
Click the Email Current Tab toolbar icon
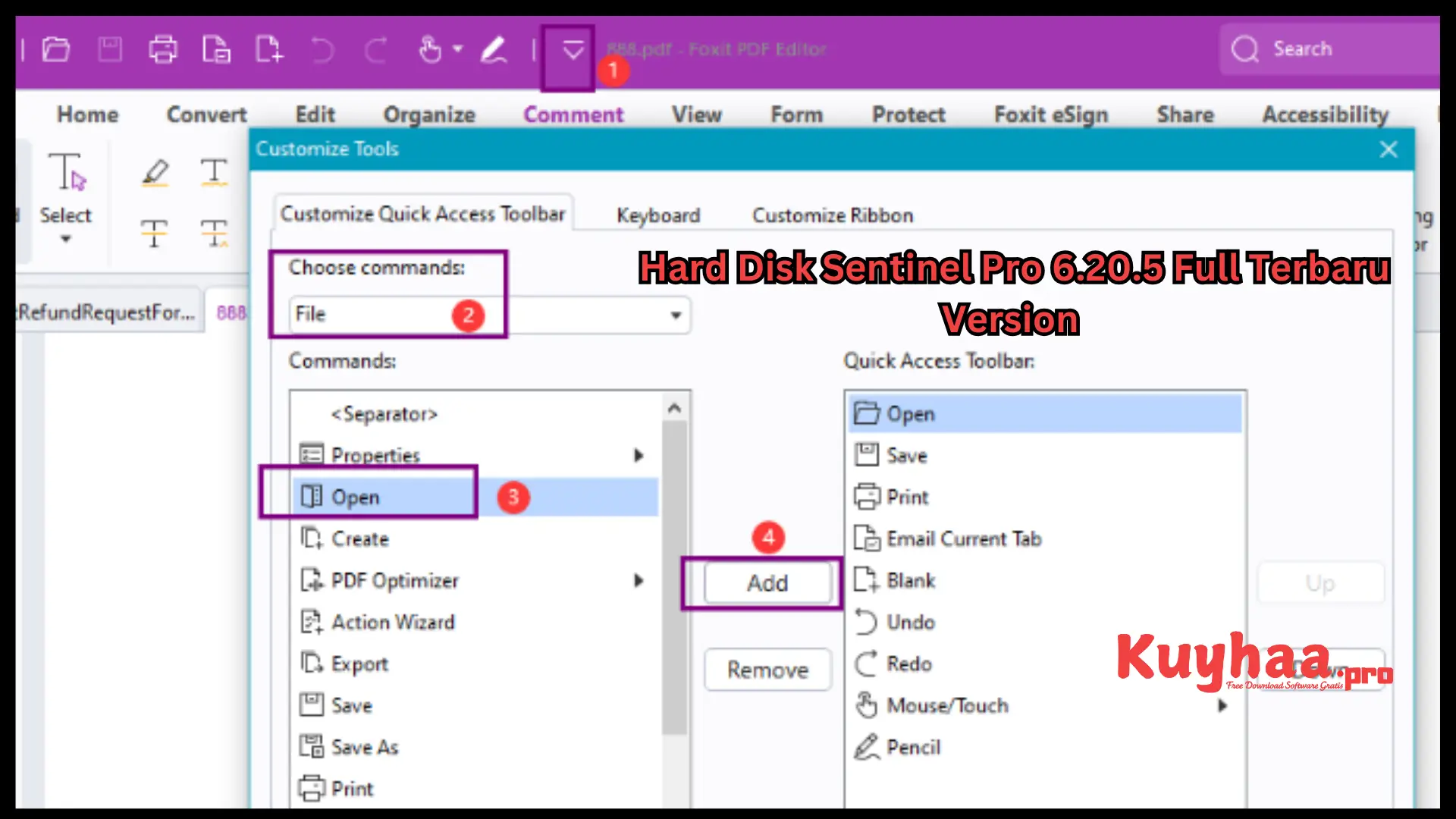pyautogui.click(x=216, y=50)
